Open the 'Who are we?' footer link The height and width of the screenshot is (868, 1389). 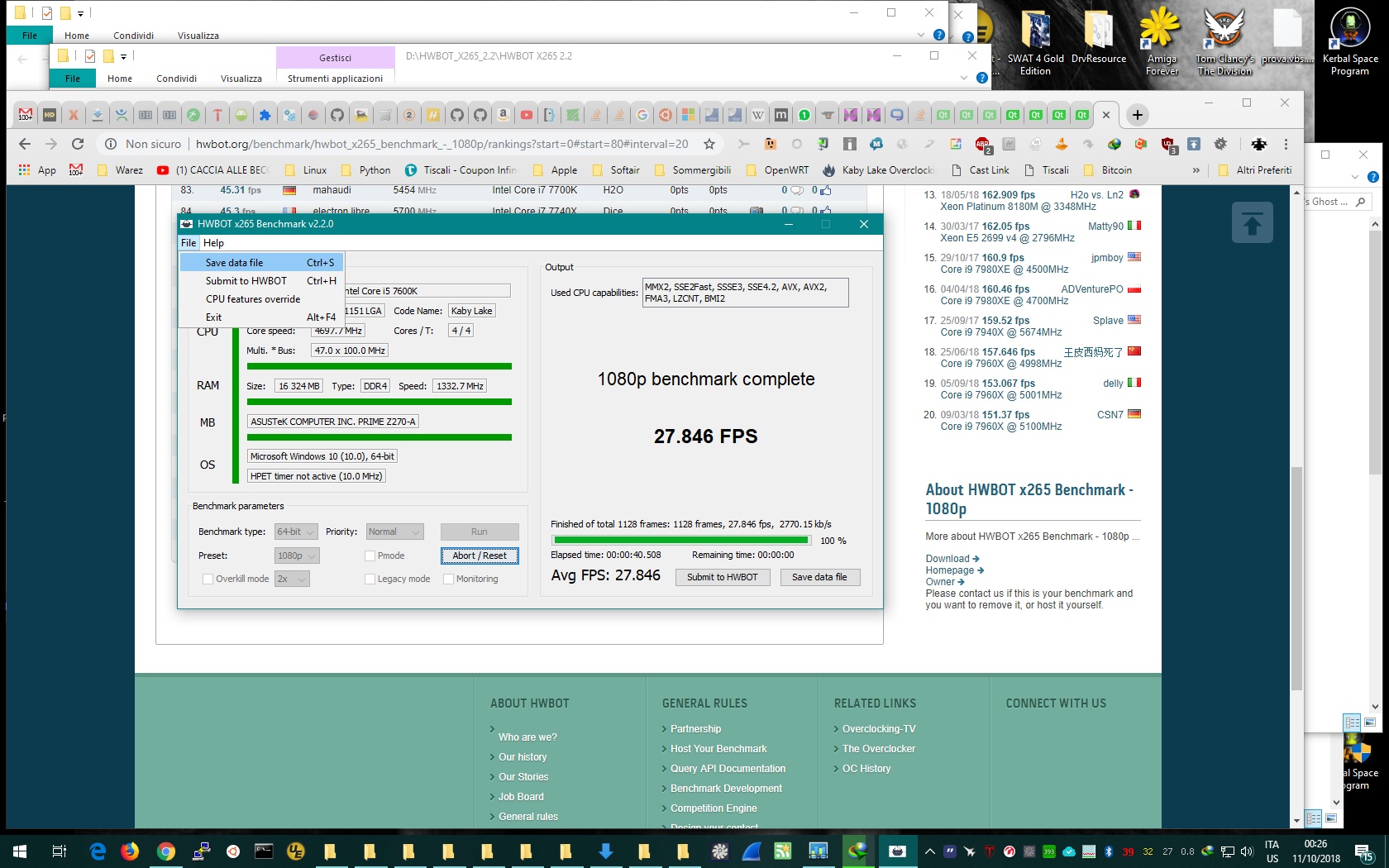pos(527,737)
